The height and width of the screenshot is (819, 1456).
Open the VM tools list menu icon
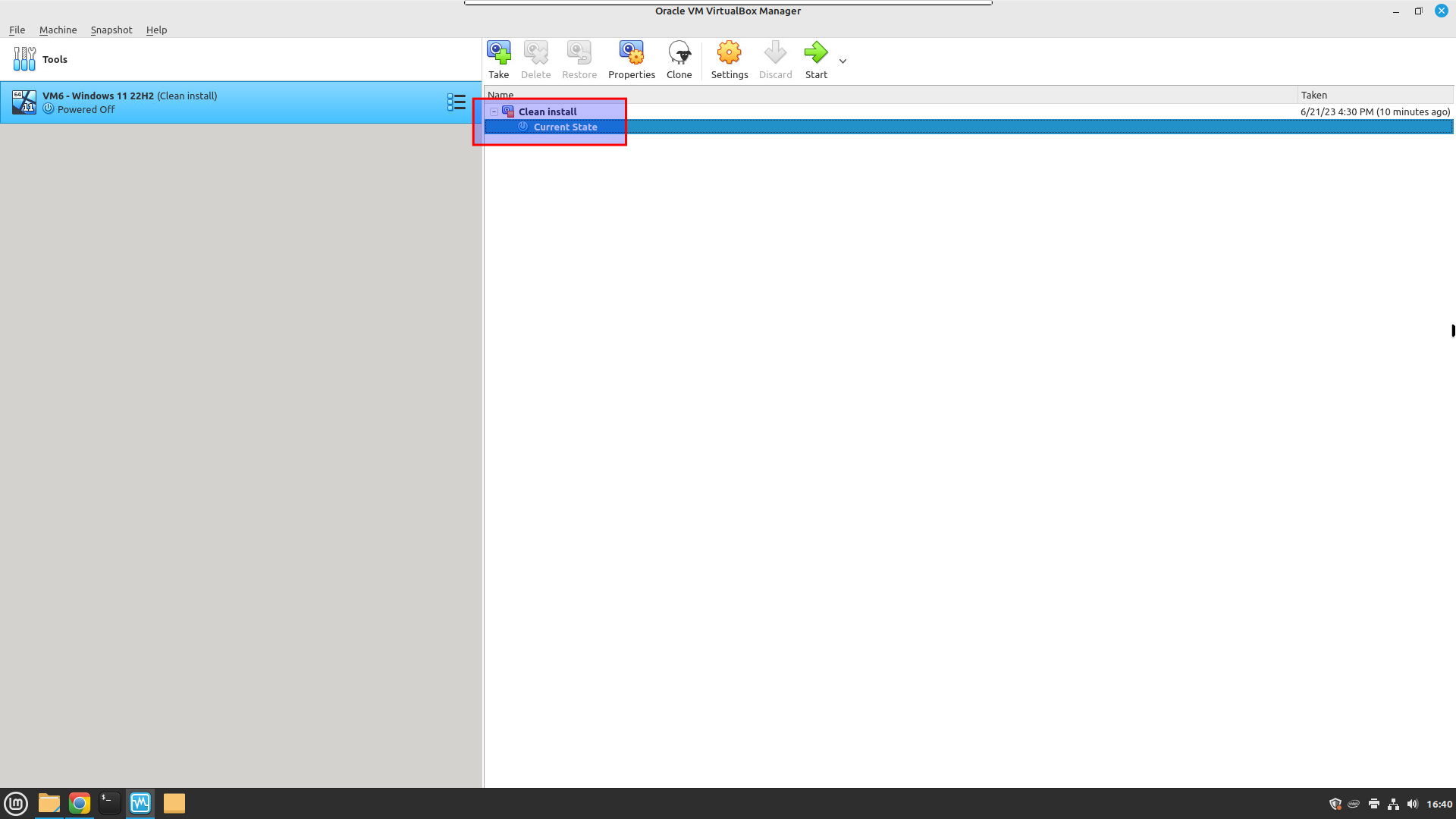[456, 102]
